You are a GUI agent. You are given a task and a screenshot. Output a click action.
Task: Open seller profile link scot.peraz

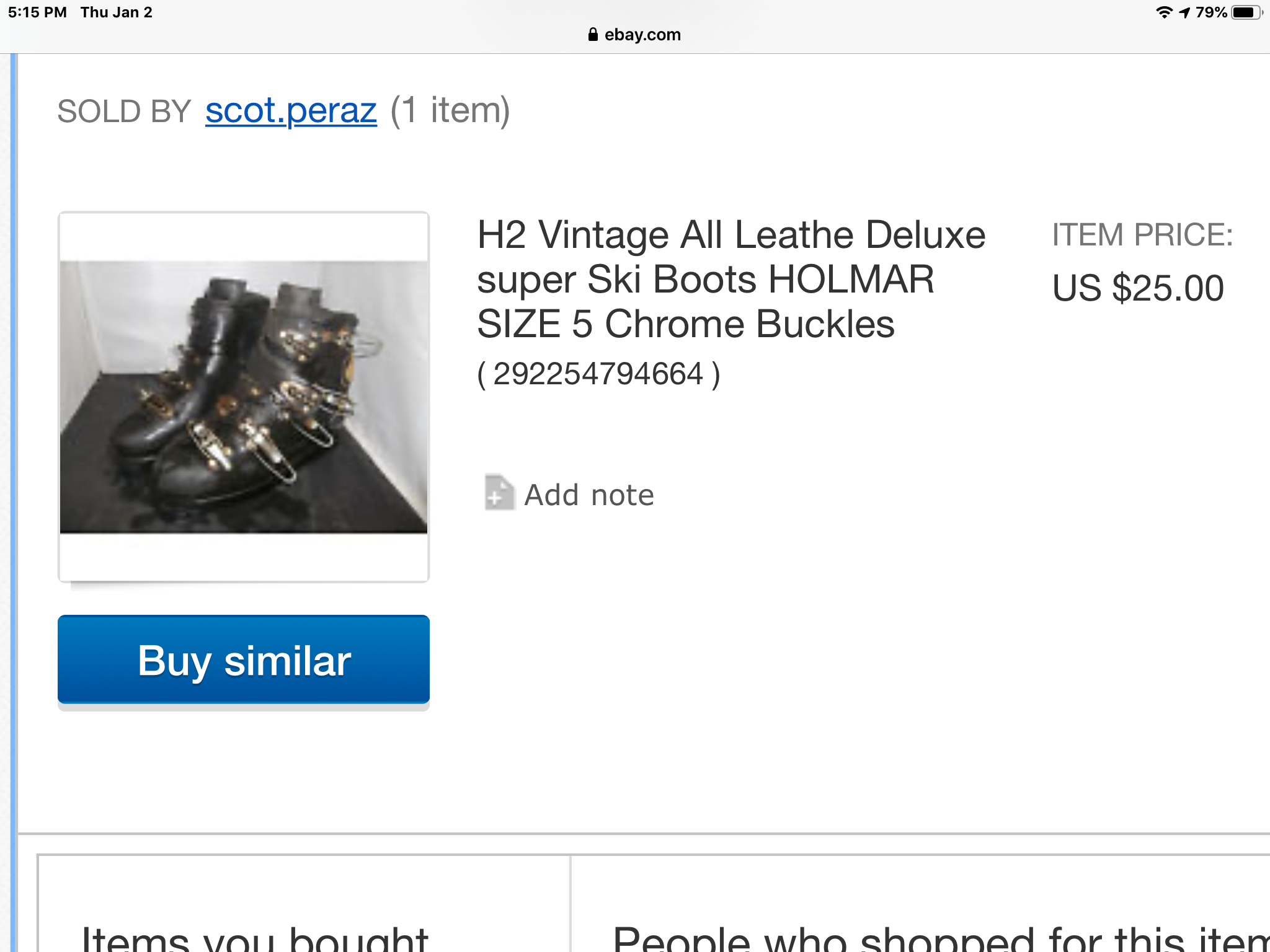(x=290, y=110)
